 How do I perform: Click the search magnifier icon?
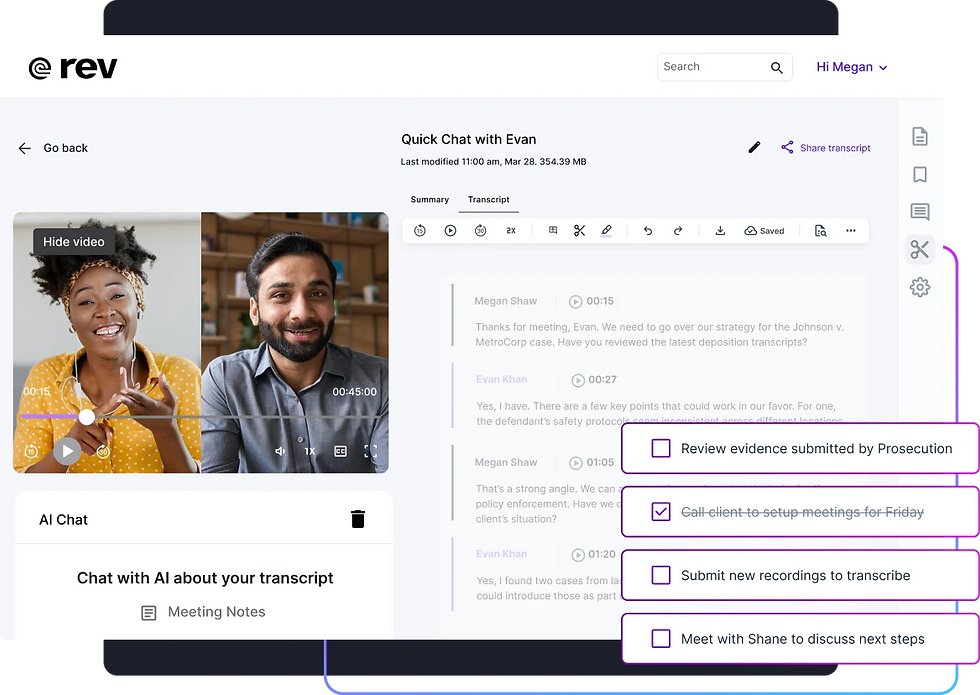(x=776, y=68)
